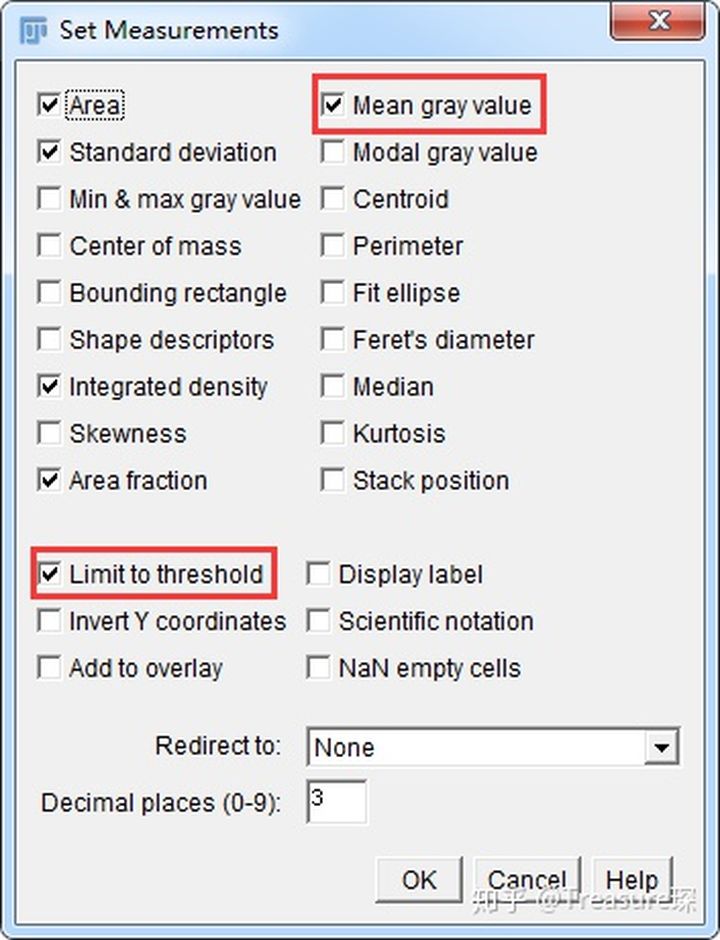Confirm settings with OK button
720x940 pixels.
pyautogui.click(x=419, y=880)
